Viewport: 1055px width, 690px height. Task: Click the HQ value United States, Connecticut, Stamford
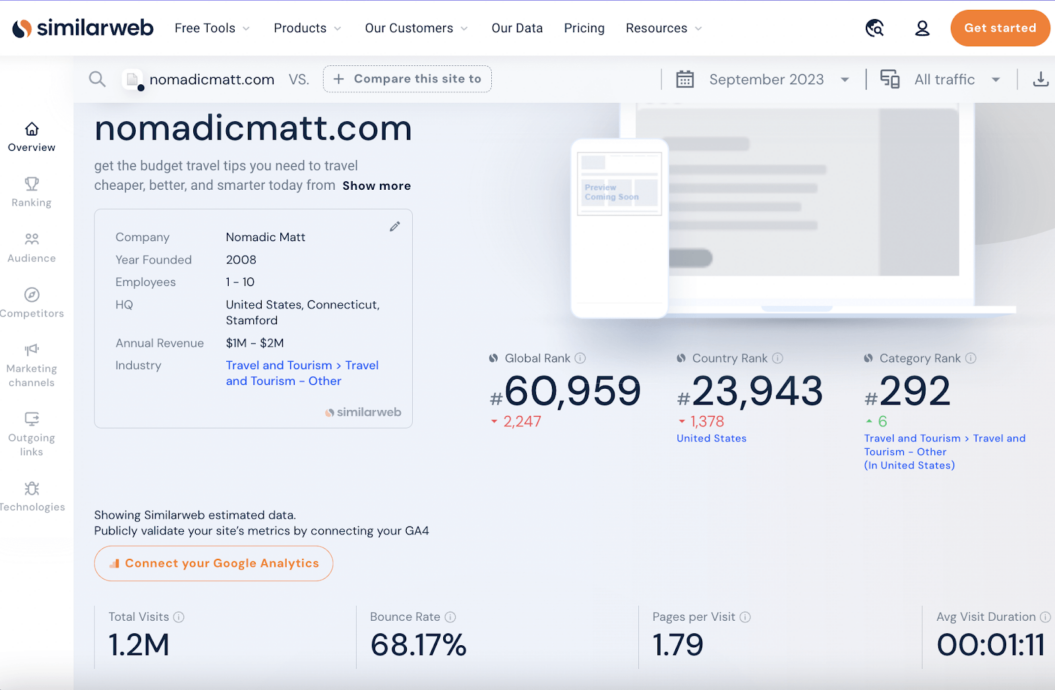[x=303, y=313]
